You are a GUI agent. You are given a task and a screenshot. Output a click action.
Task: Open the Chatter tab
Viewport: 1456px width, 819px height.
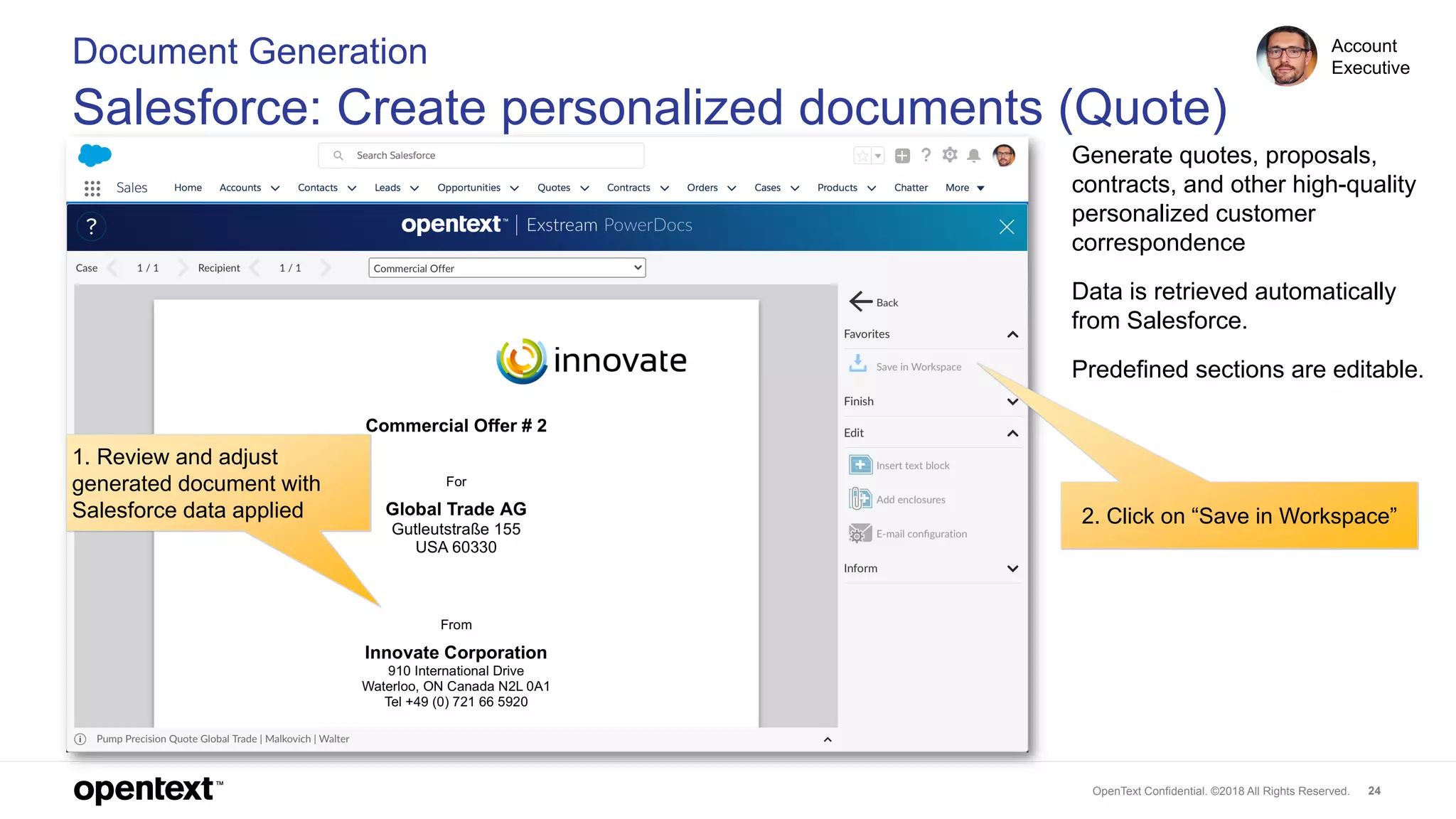click(911, 188)
